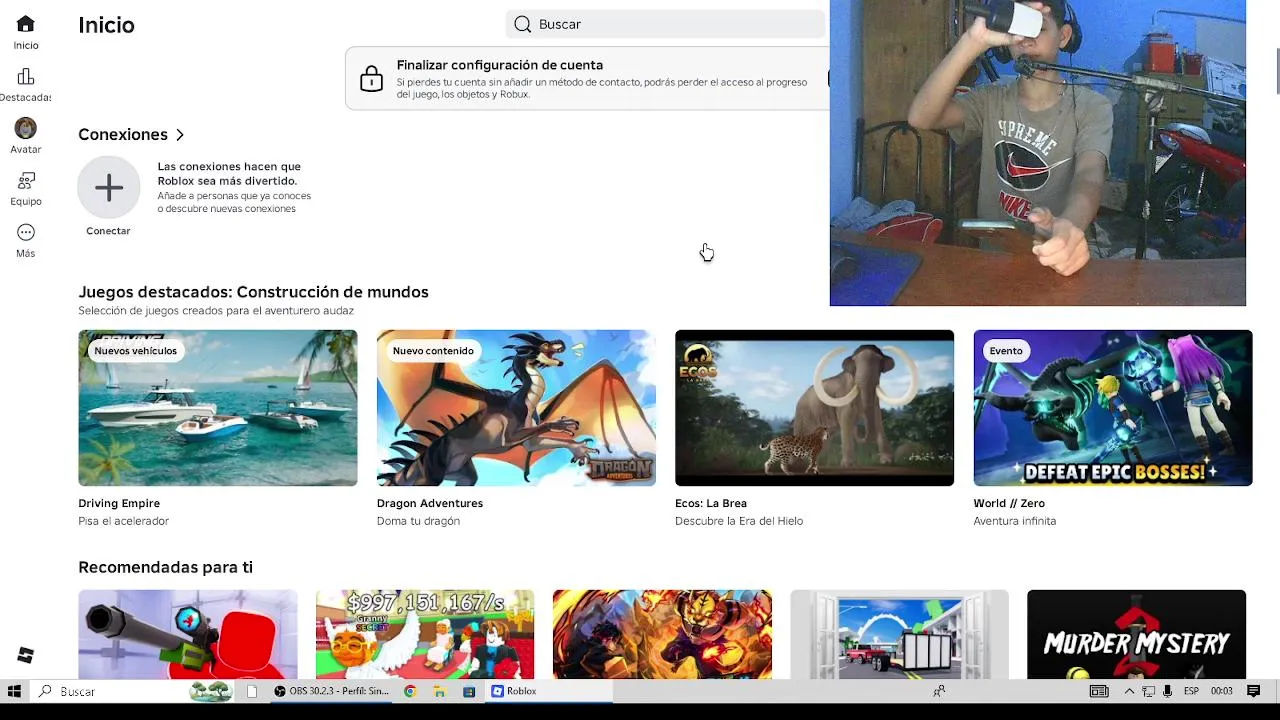This screenshot has height=720, width=1280.
Task: Open the Dragon Adventures game thumbnail
Action: (x=516, y=408)
